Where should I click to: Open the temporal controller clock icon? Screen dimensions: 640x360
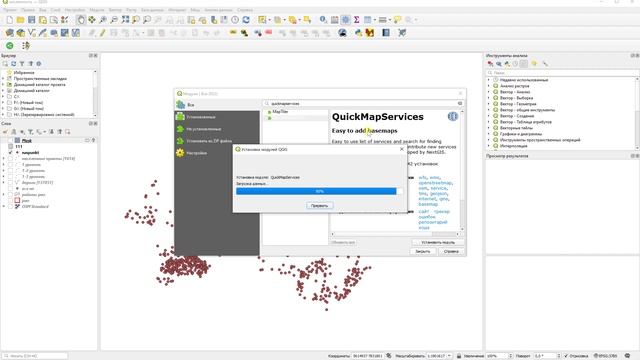point(235,20)
